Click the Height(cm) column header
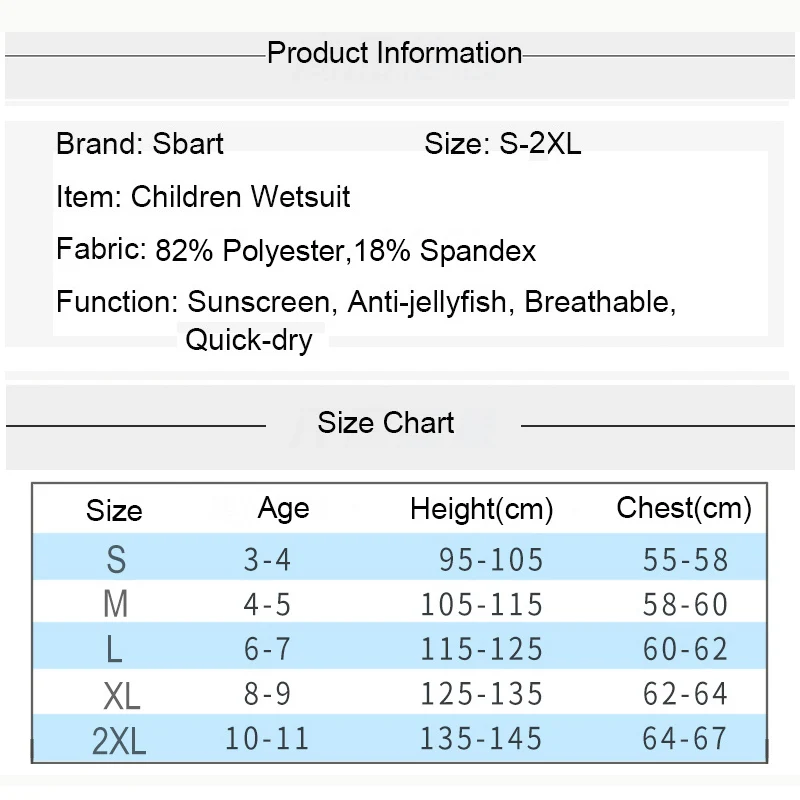The image size is (800, 800). (x=481, y=510)
